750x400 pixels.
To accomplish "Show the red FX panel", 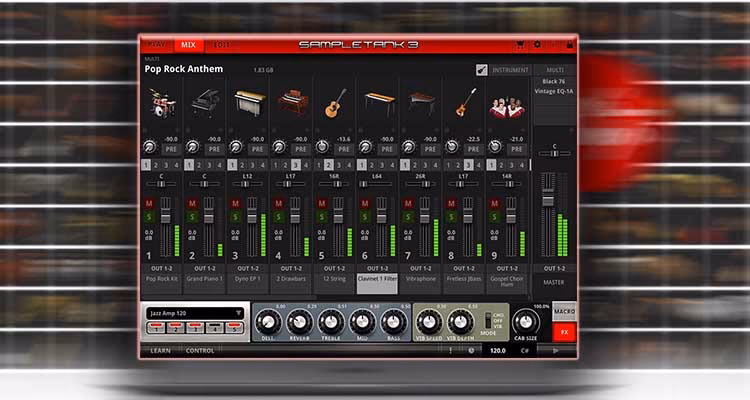I will 564,332.
